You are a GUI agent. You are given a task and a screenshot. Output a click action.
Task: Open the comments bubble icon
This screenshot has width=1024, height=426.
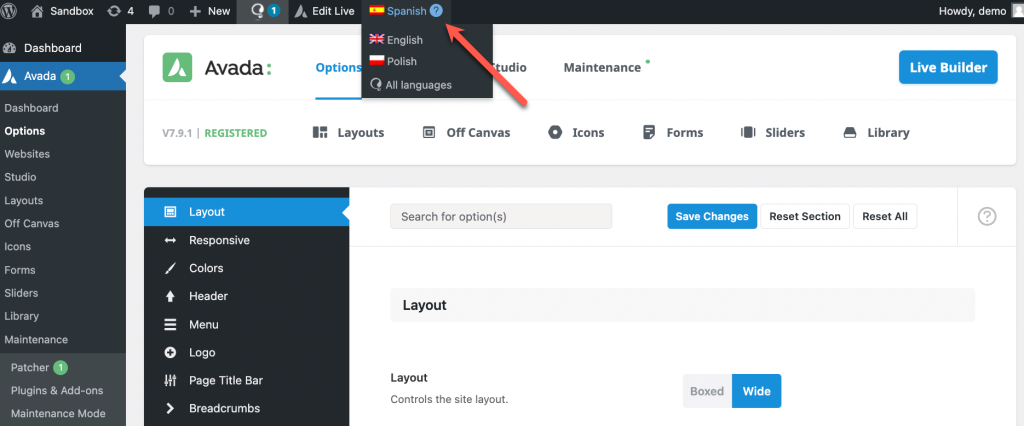point(155,11)
